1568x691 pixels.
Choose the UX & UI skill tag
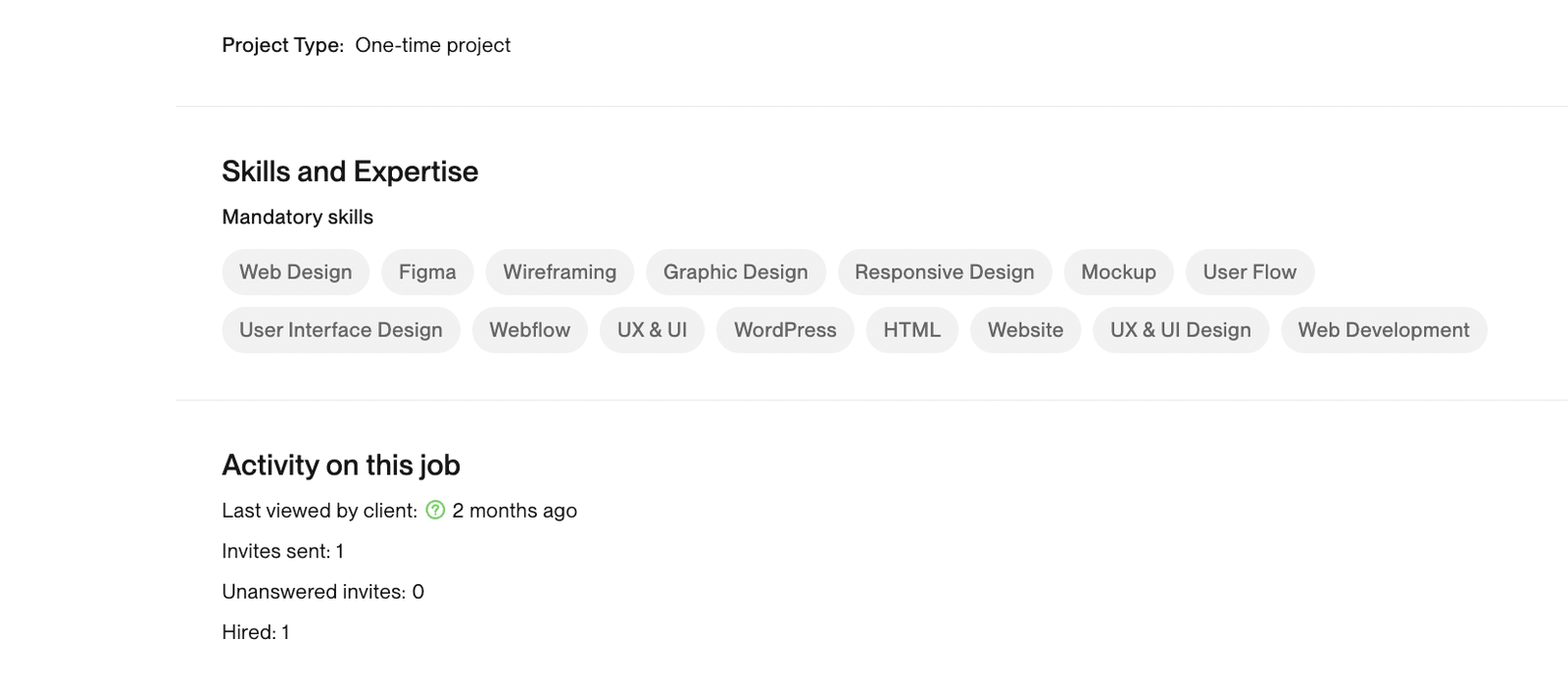click(652, 329)
